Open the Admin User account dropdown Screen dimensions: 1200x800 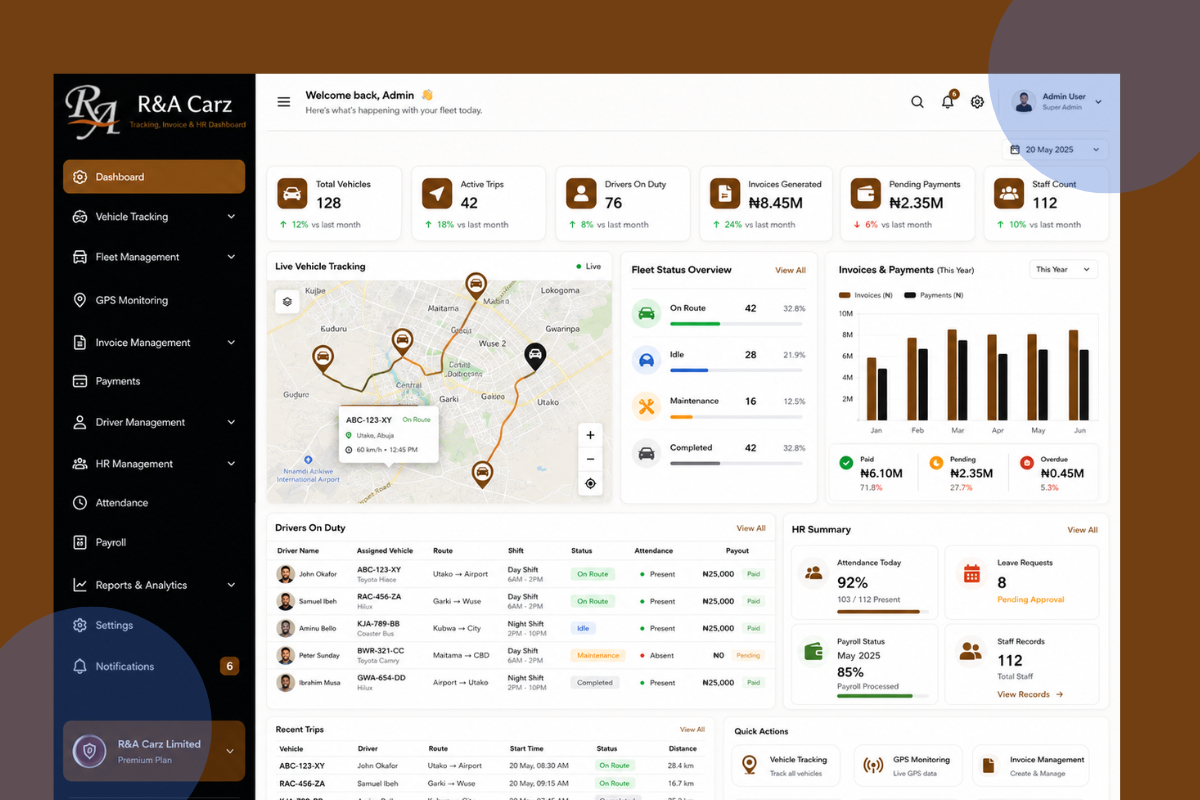pos(1058,101)
